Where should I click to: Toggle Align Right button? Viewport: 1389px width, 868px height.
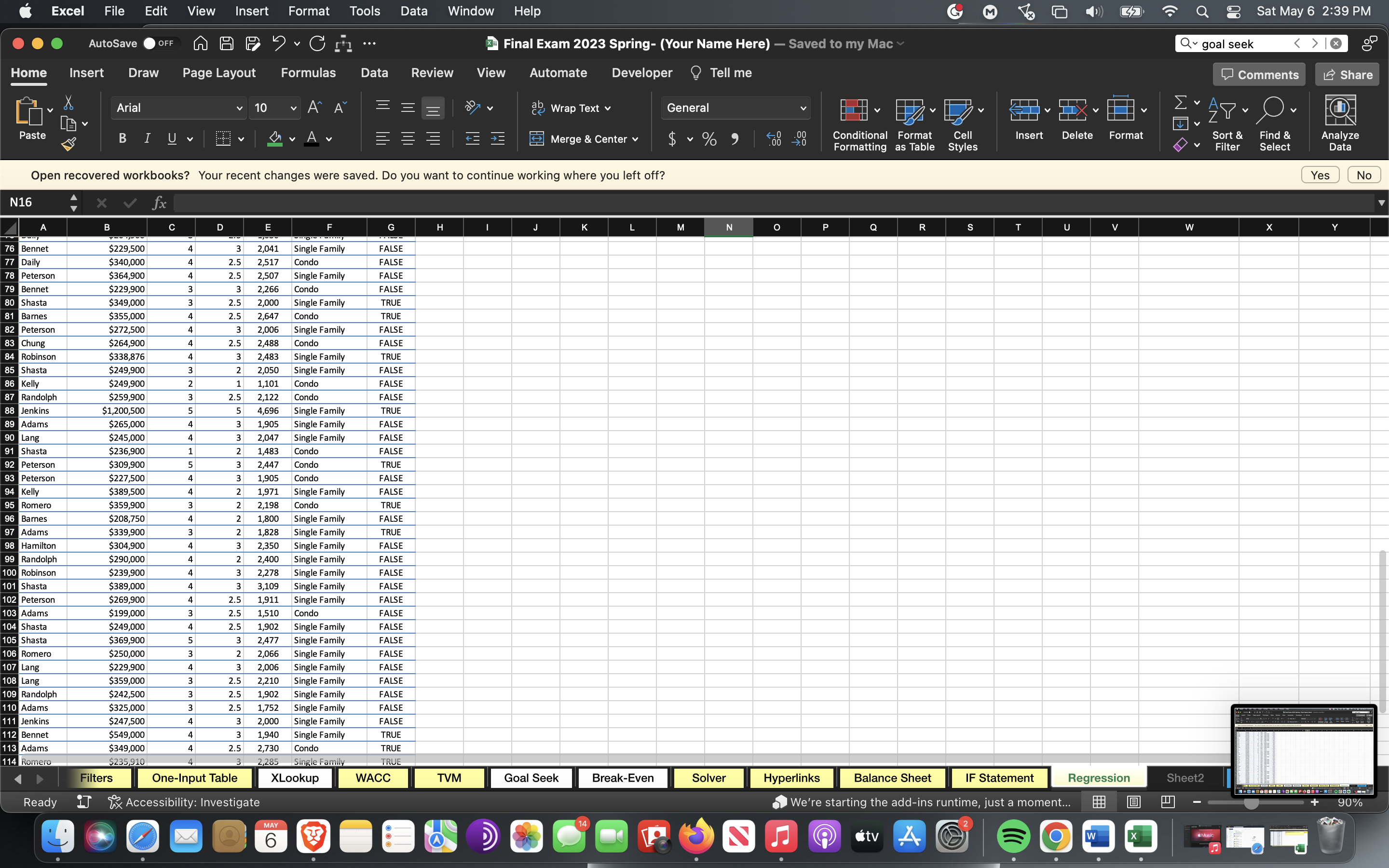click(x=433, y=138)
